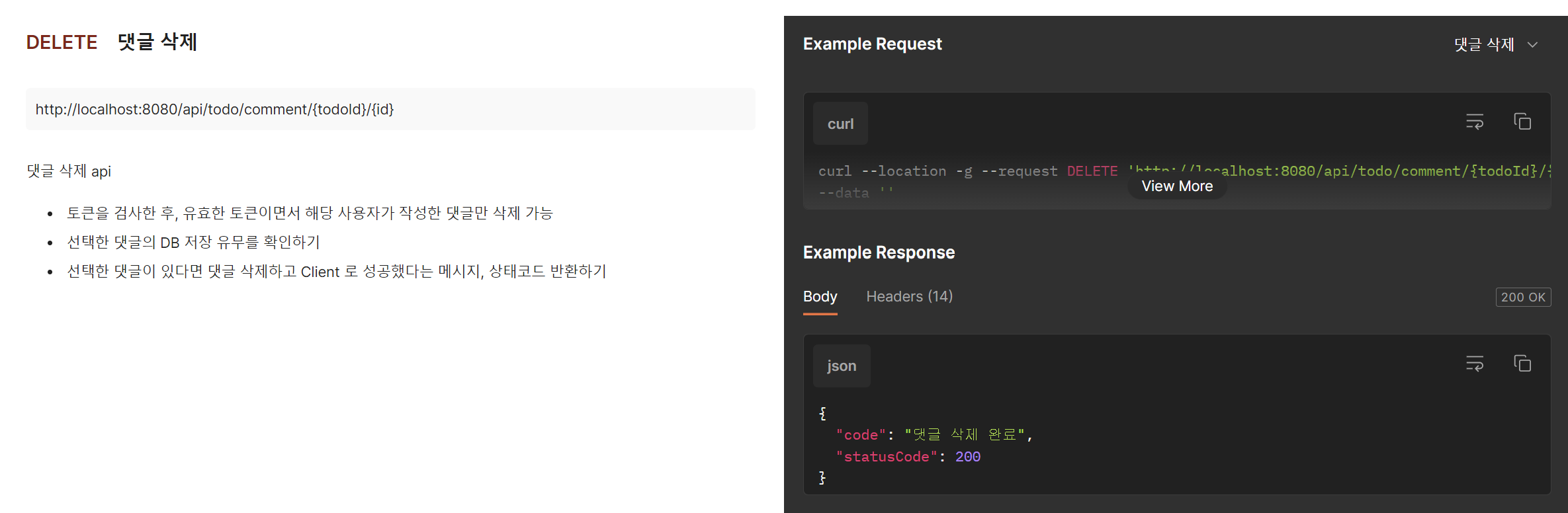
Task: Switch to the Headers (14) tab
Action: point(909,296)
